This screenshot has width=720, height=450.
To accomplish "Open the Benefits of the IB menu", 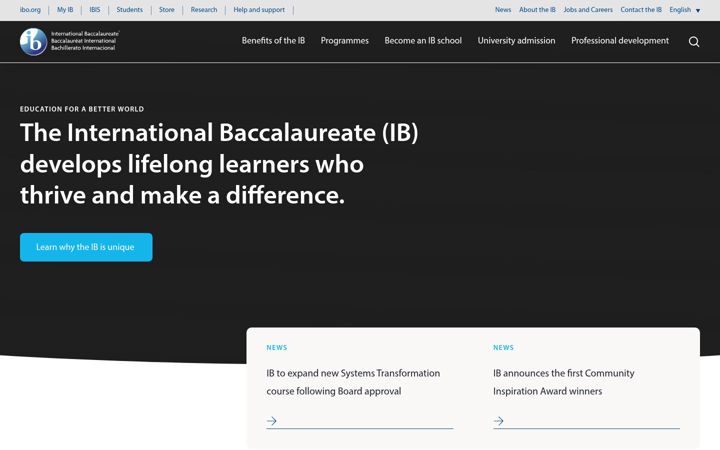I will click(x=273, y=40).
